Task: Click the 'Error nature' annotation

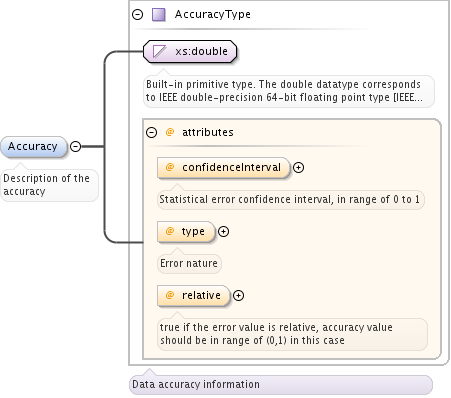Action: pos(189,264)
